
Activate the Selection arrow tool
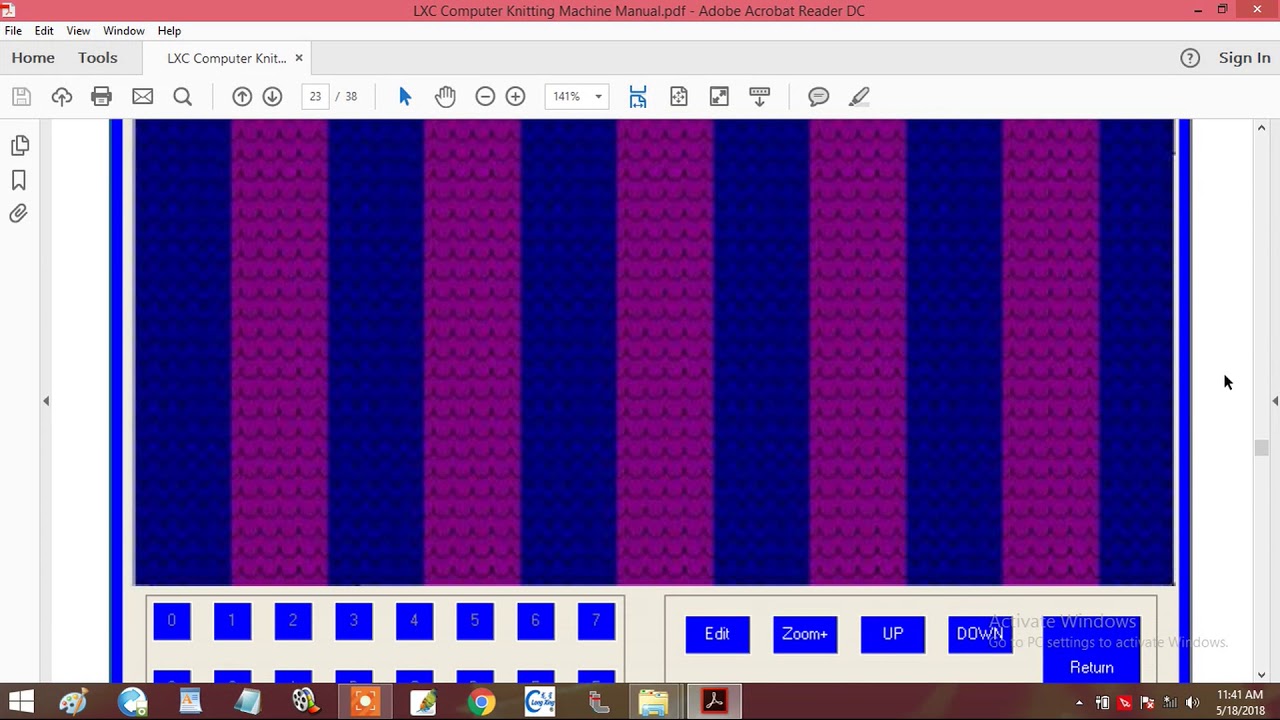tap(405, 97)
